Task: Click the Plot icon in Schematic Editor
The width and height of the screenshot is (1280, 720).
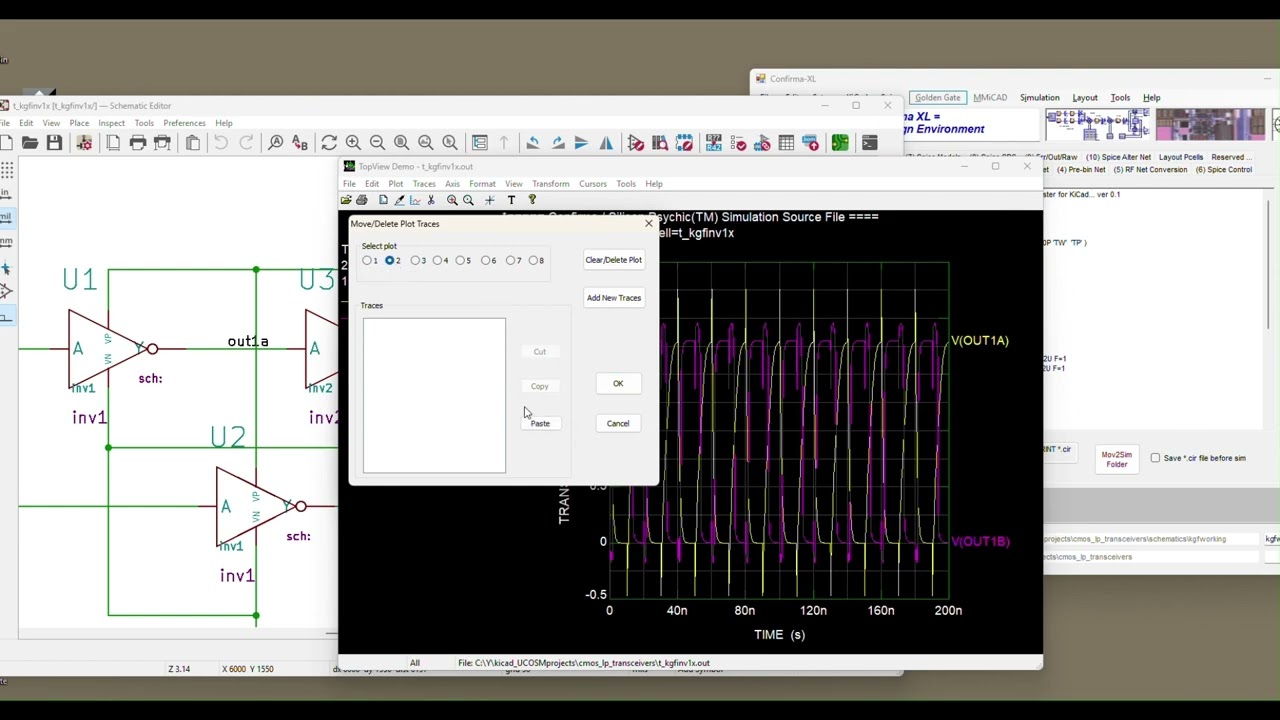Action: tap(162, 143)
